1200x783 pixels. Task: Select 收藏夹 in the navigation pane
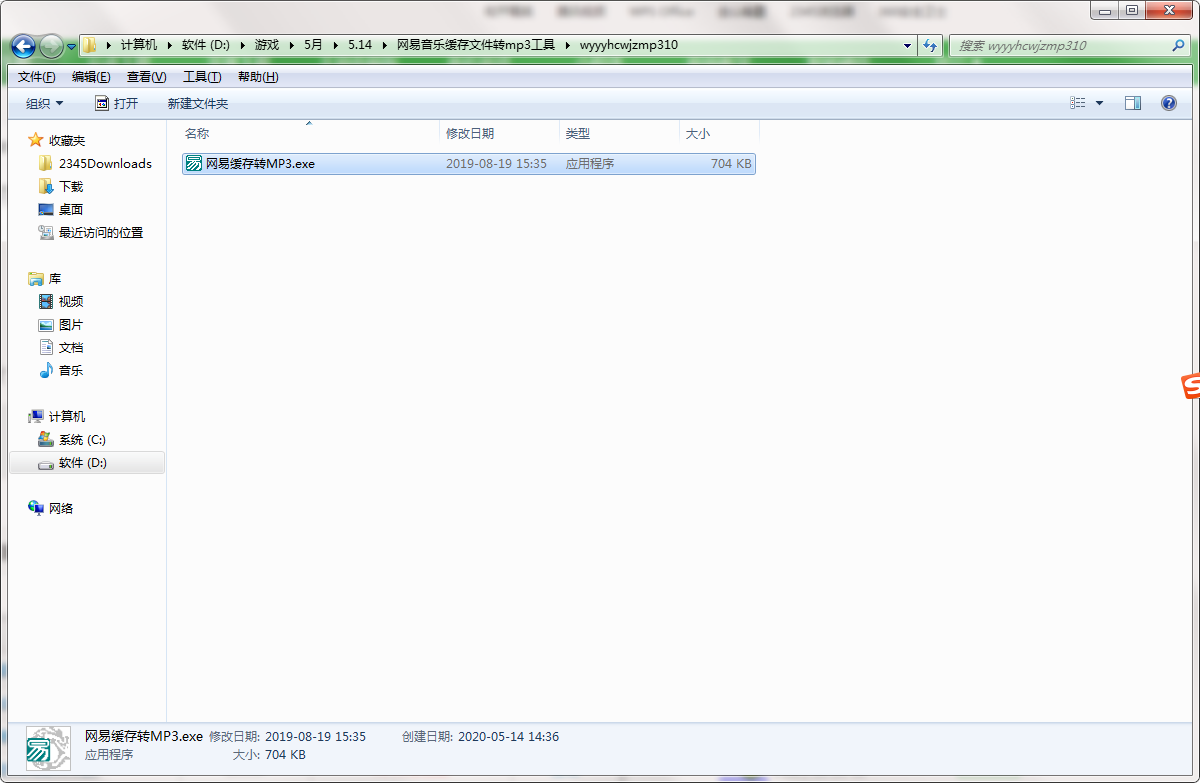(x=57, y=140)
